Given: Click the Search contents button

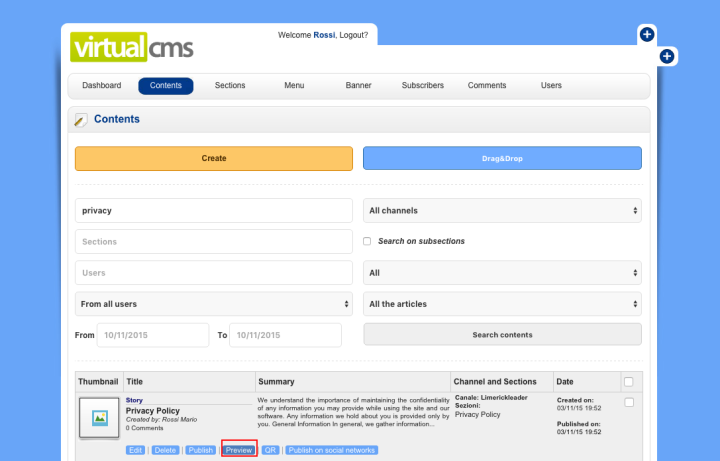Looking at the screenshot, I should point(502,335).
